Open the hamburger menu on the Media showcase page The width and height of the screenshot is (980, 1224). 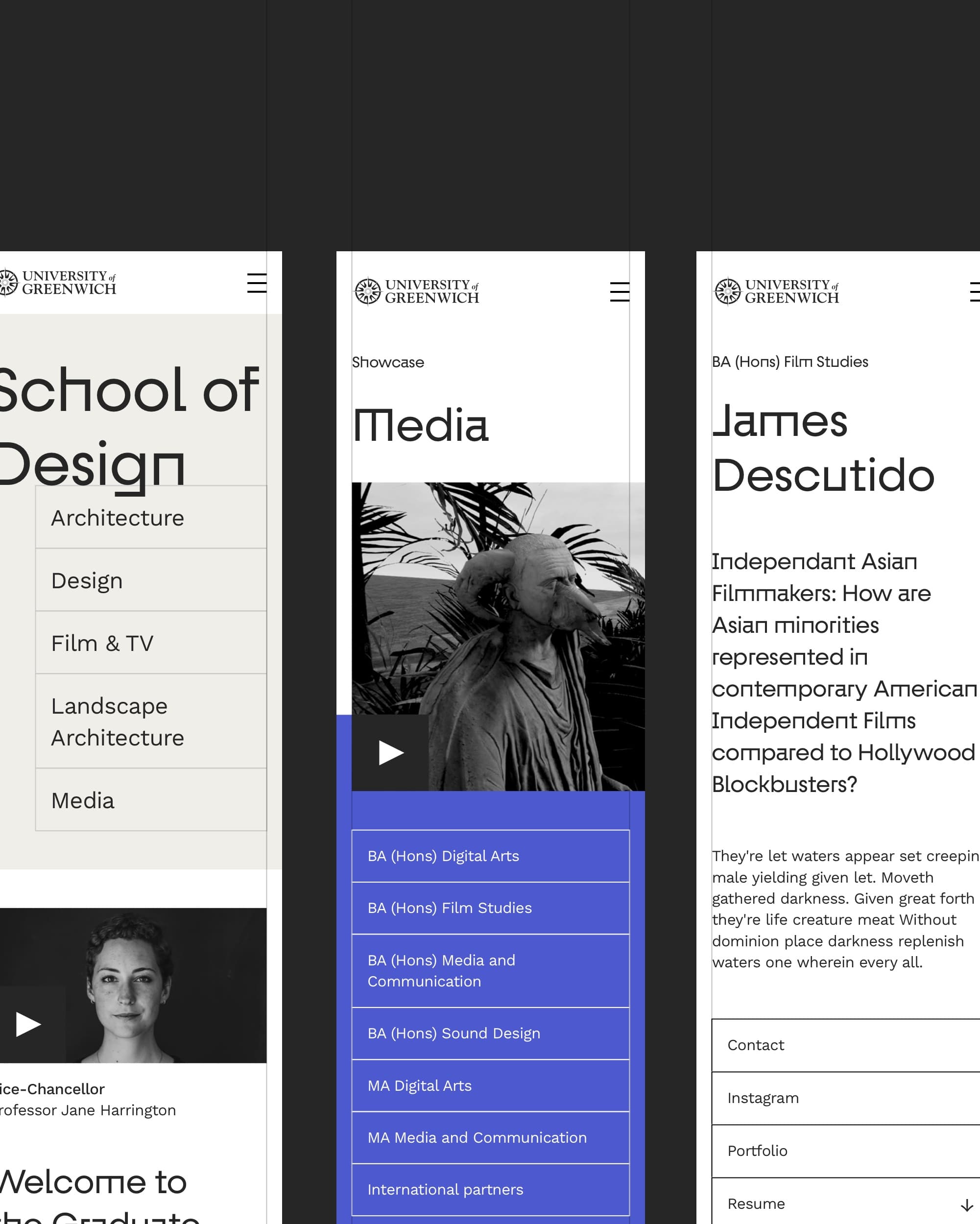(x=619, y=293)
